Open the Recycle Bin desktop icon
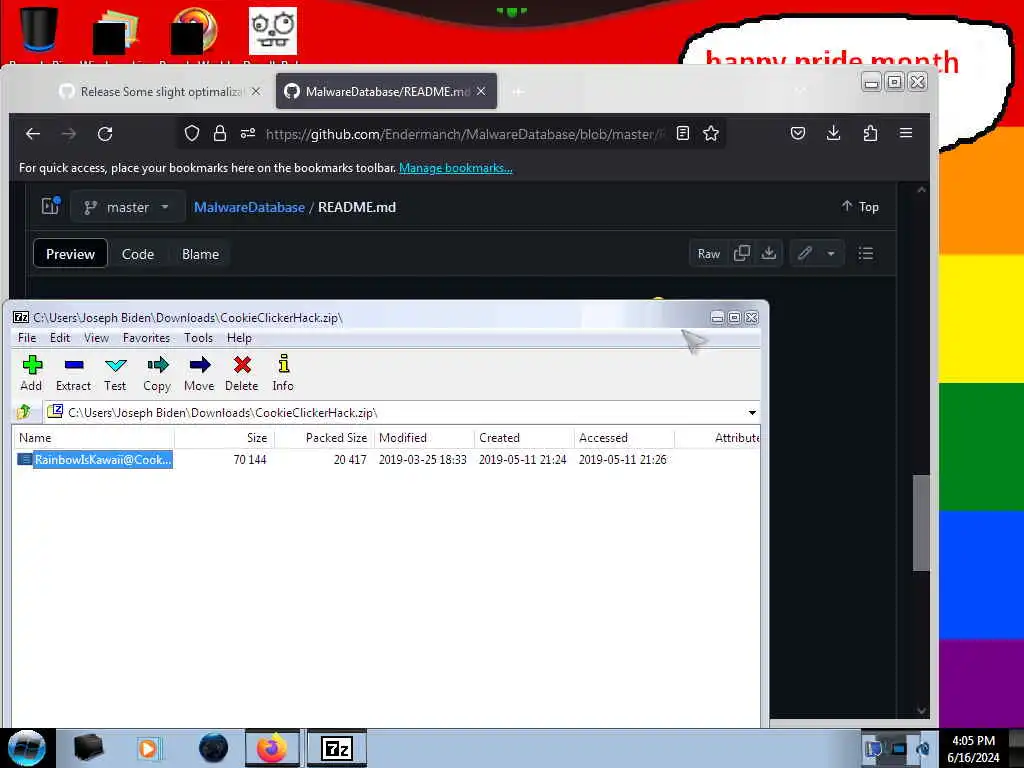Screen dimensions: 1024x768 38,33
